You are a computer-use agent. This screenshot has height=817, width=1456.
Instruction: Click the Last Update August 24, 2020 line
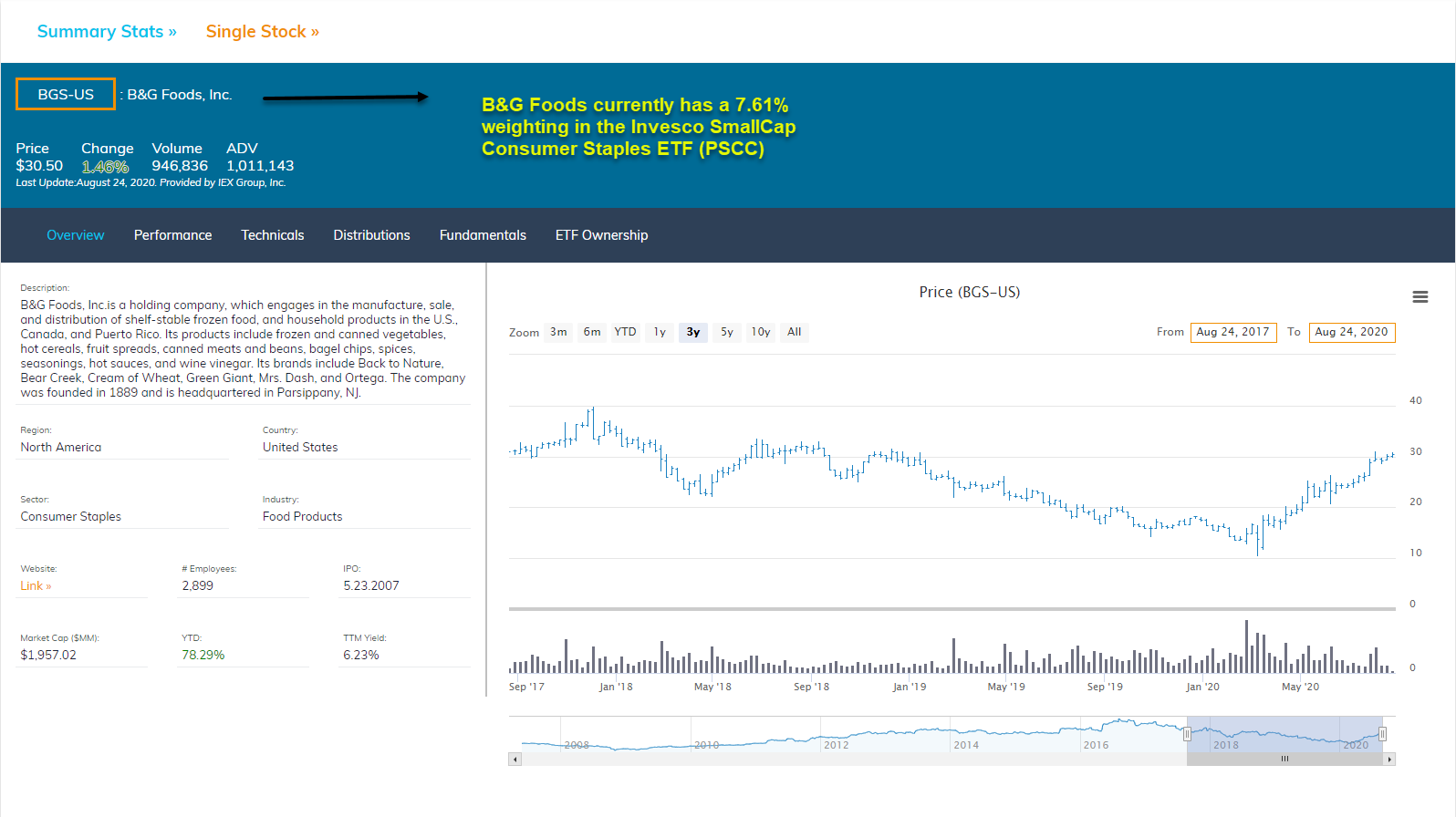pyautogui.click(x=151, y=182)
